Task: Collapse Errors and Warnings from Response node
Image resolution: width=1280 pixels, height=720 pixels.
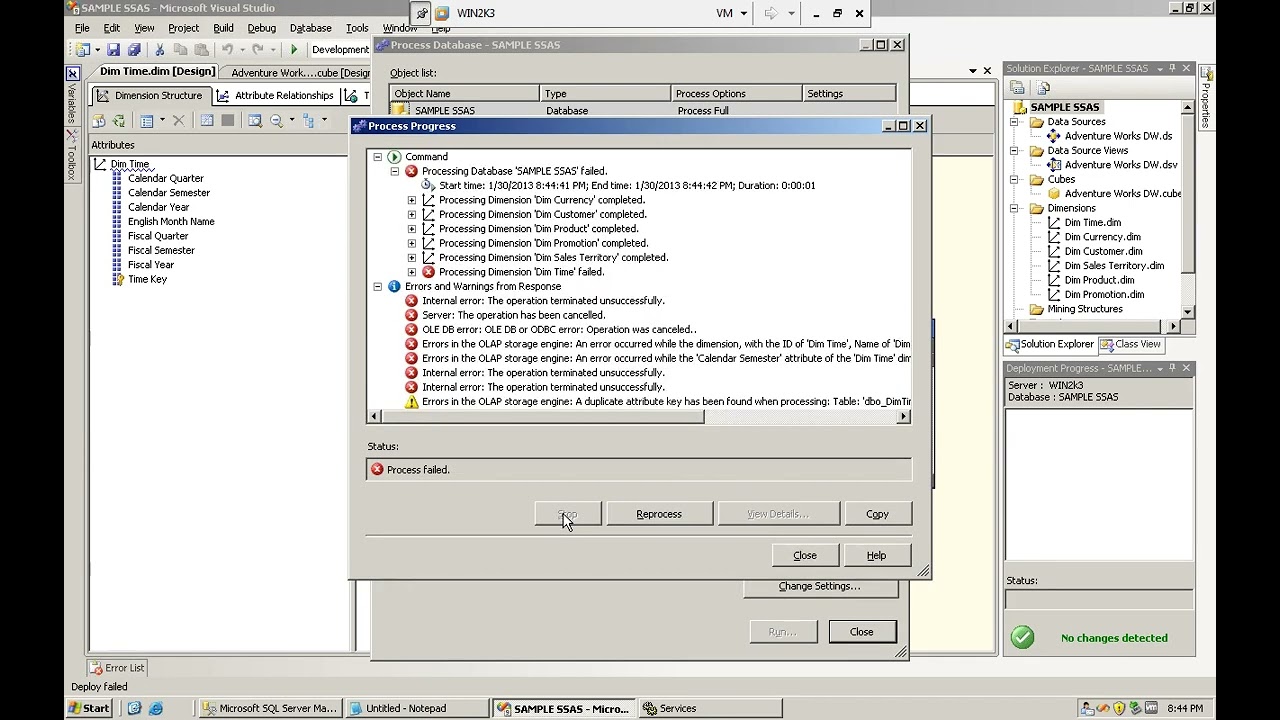Action: 377,287
